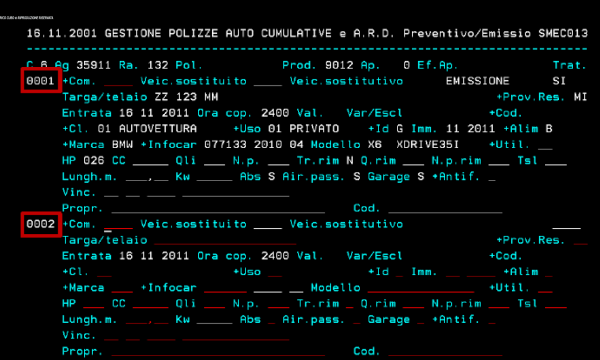Focus the Com. field of vehicle 0002

click(x=118, y=224)
